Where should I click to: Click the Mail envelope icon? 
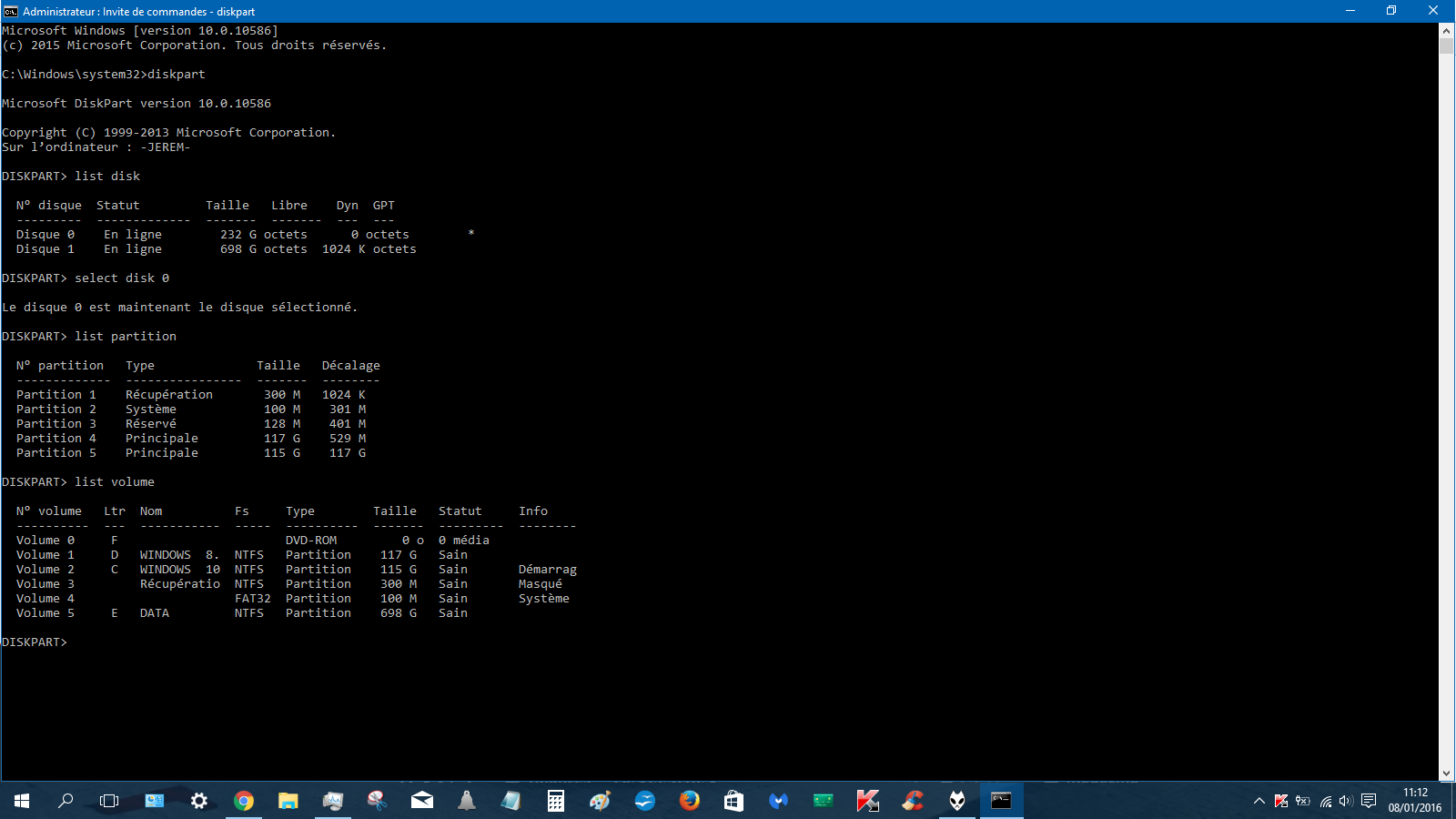421,801
